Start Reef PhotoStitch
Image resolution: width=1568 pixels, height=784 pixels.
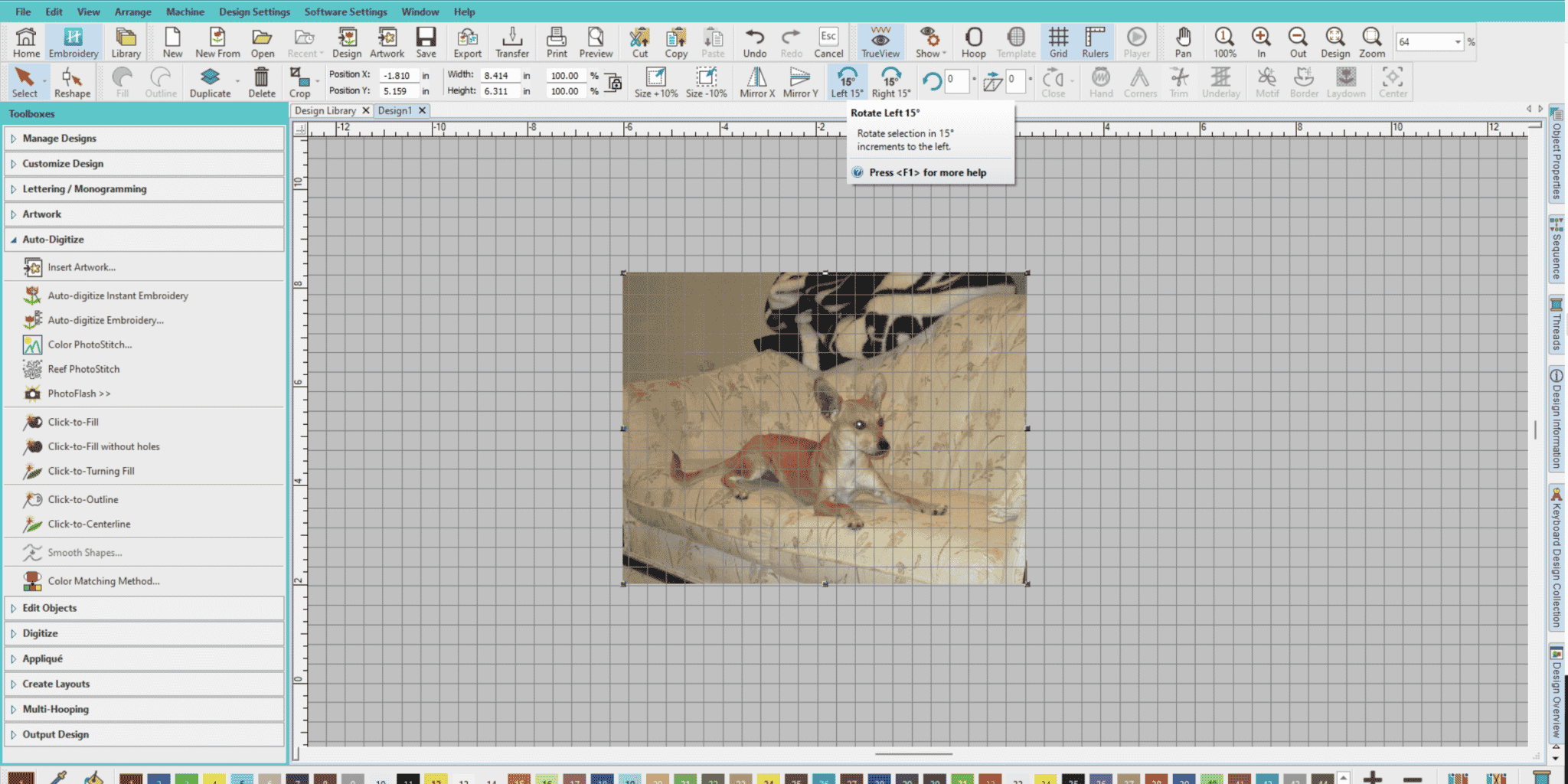tap(83, 369)
